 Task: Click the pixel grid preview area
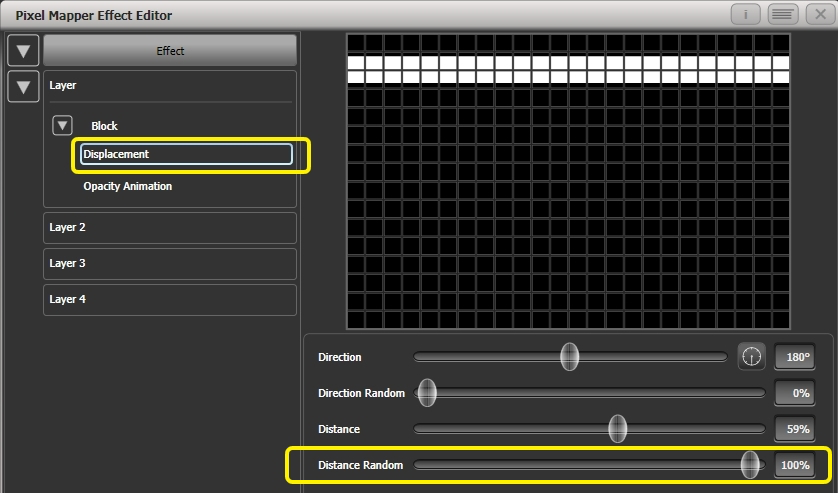pos(568,181)
